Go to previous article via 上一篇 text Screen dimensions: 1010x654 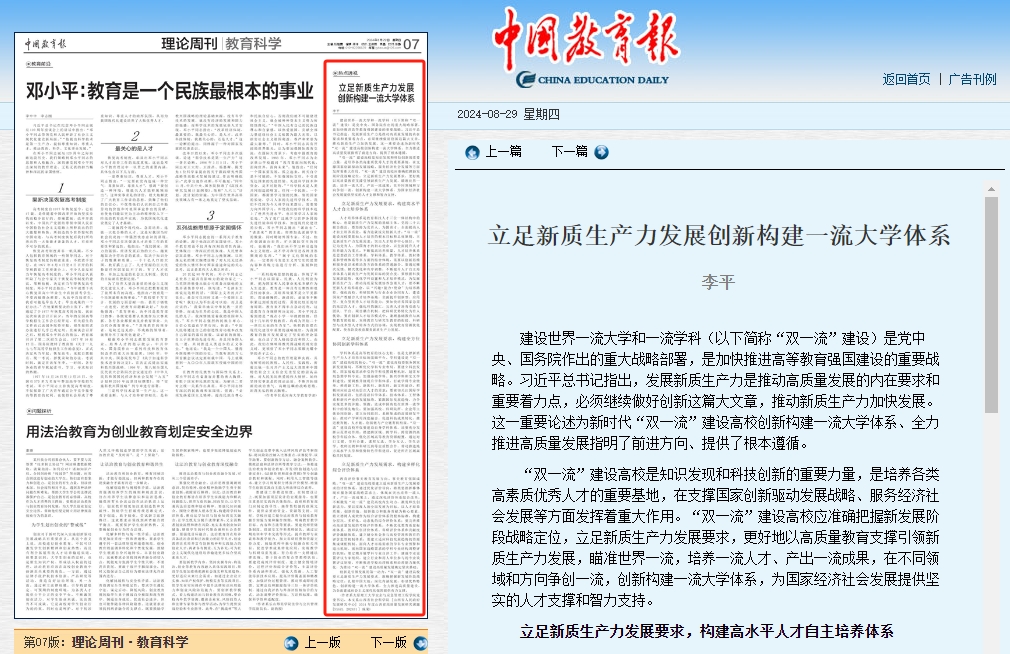pos(503,152)
